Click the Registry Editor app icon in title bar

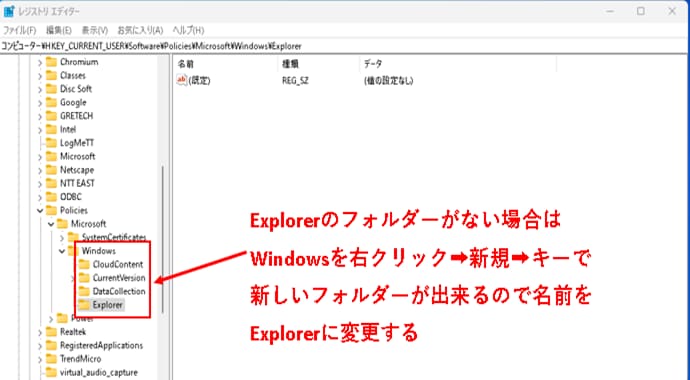pos(9,11)
